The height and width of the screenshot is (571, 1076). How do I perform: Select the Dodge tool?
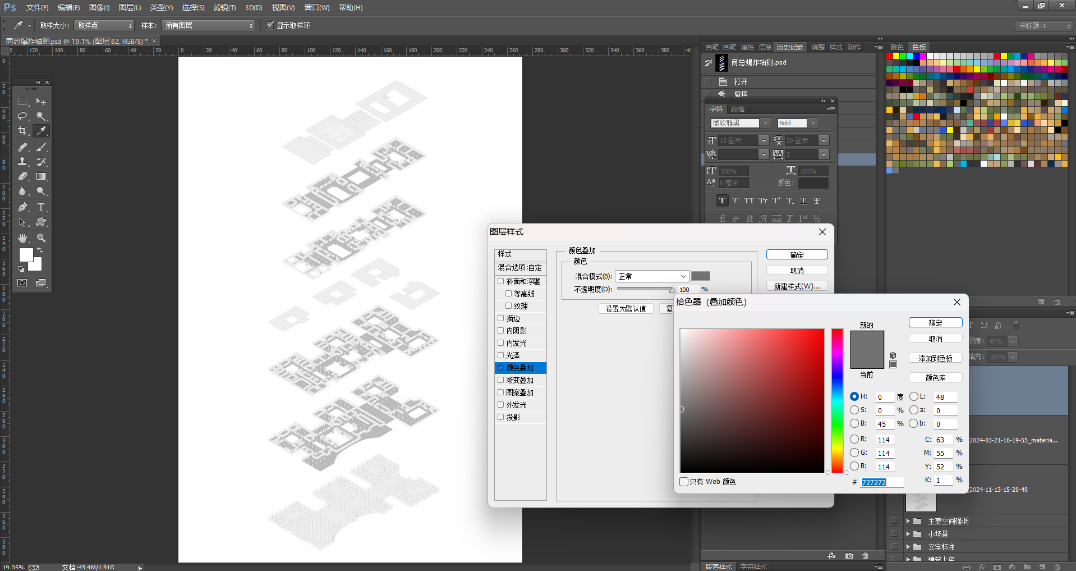coord(41,192)
